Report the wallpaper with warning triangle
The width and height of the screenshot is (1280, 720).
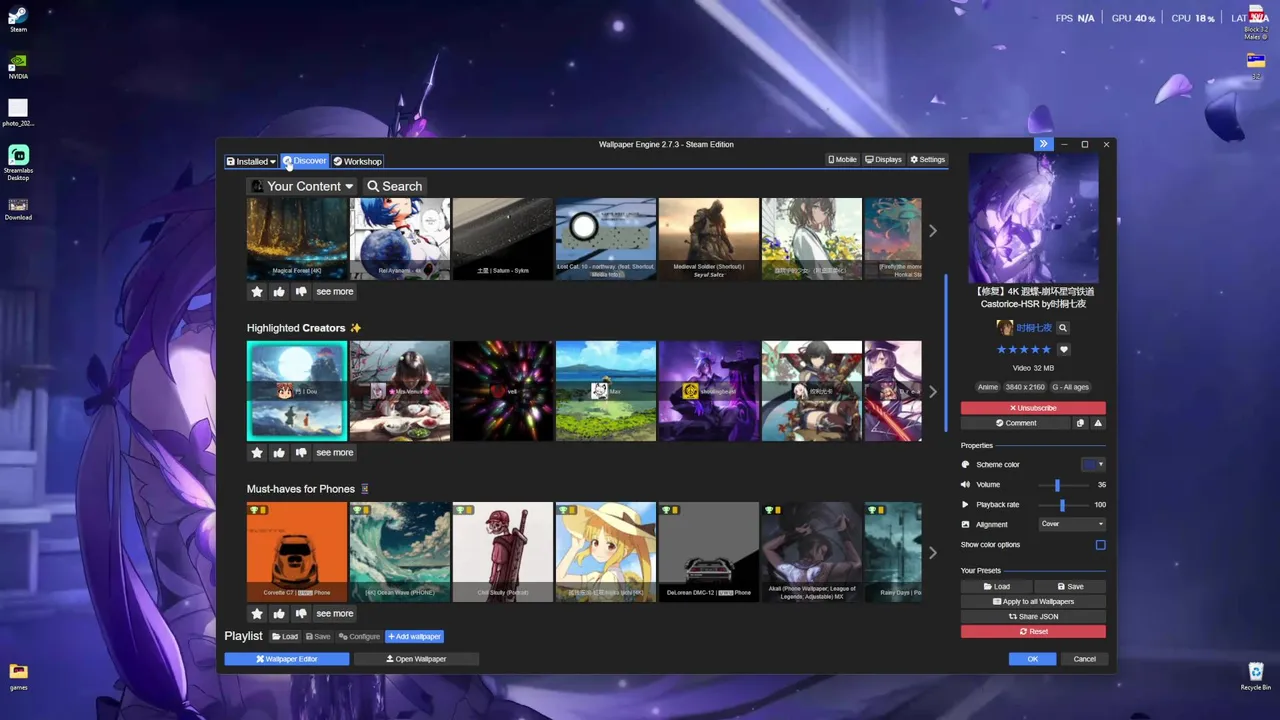tap(1098, 423)
